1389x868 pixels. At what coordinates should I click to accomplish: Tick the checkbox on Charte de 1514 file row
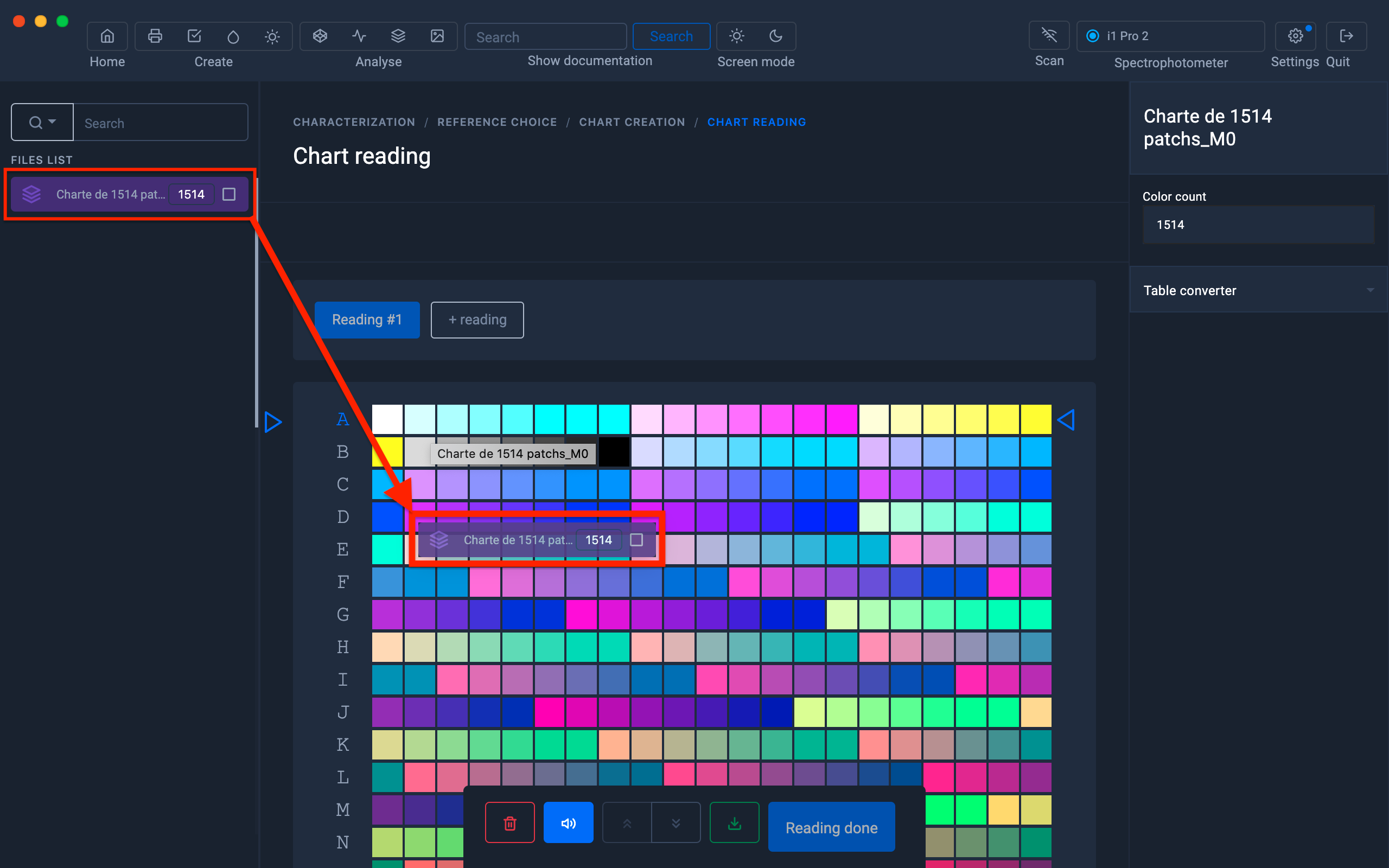(229, 194)
